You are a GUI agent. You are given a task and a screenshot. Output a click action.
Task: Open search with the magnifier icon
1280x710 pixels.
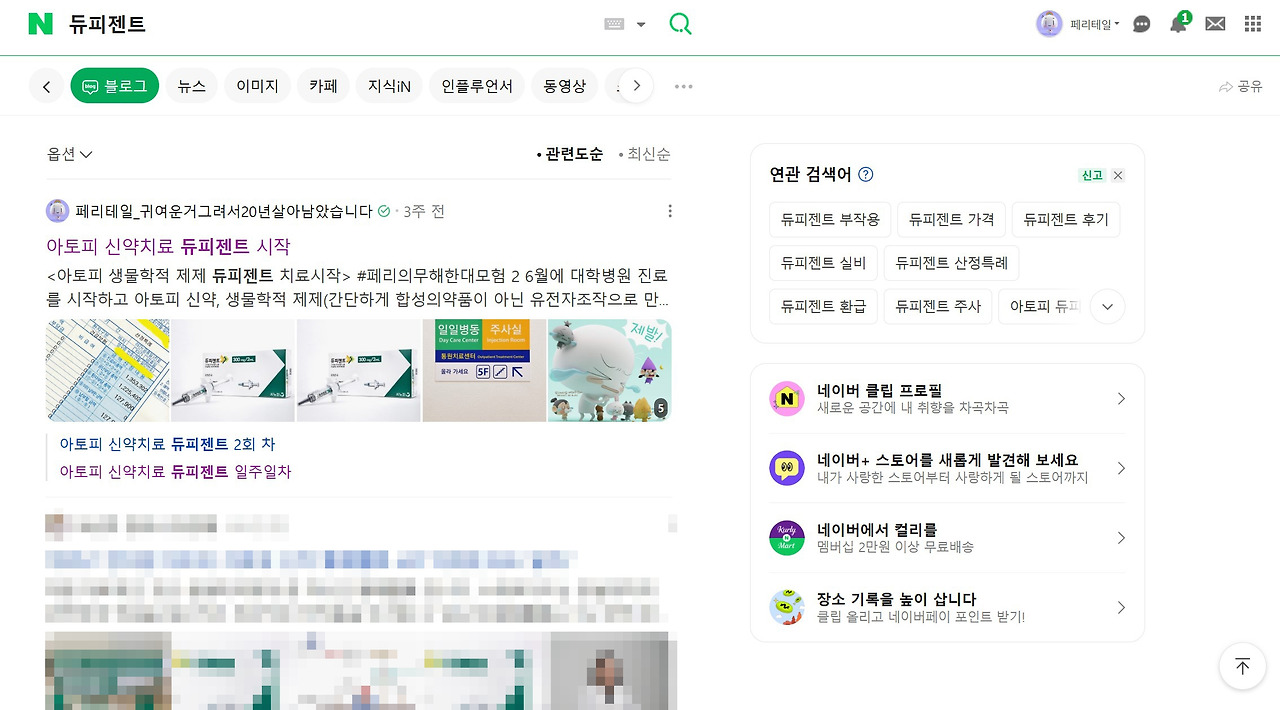click(680, 24)
